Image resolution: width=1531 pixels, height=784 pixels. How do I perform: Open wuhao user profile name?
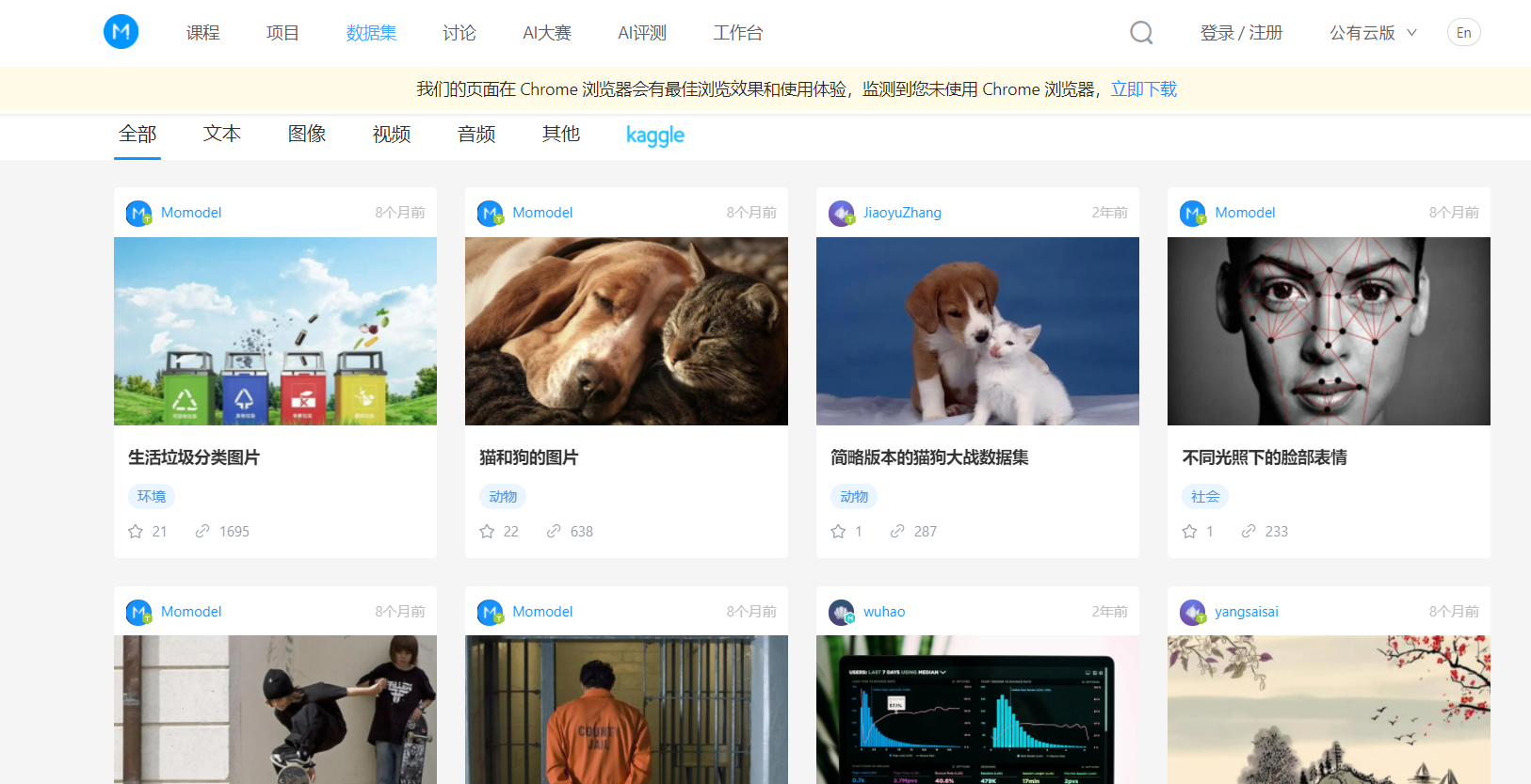tap(884, 612)
